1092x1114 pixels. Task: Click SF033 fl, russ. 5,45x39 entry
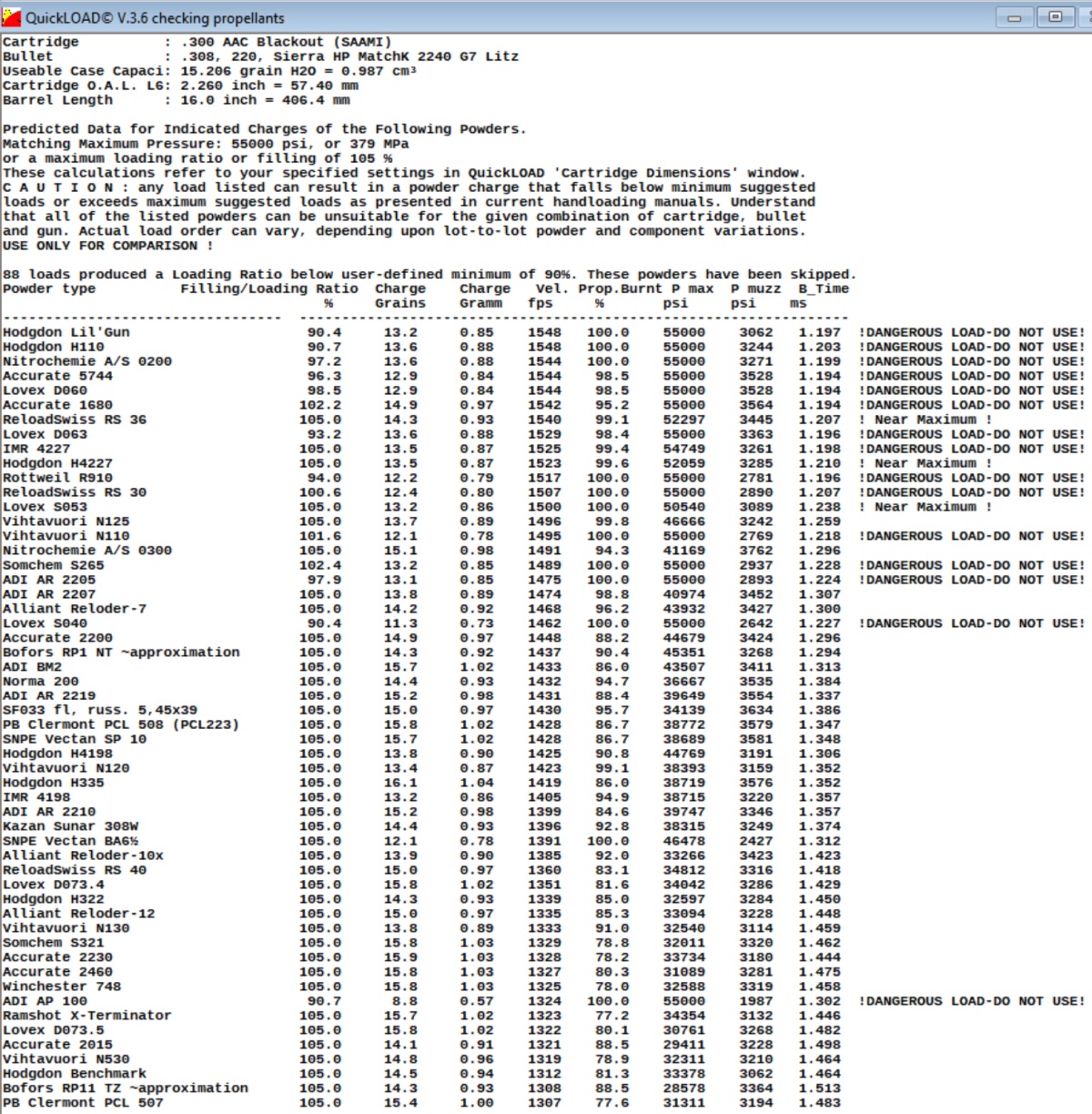point(99,710)
